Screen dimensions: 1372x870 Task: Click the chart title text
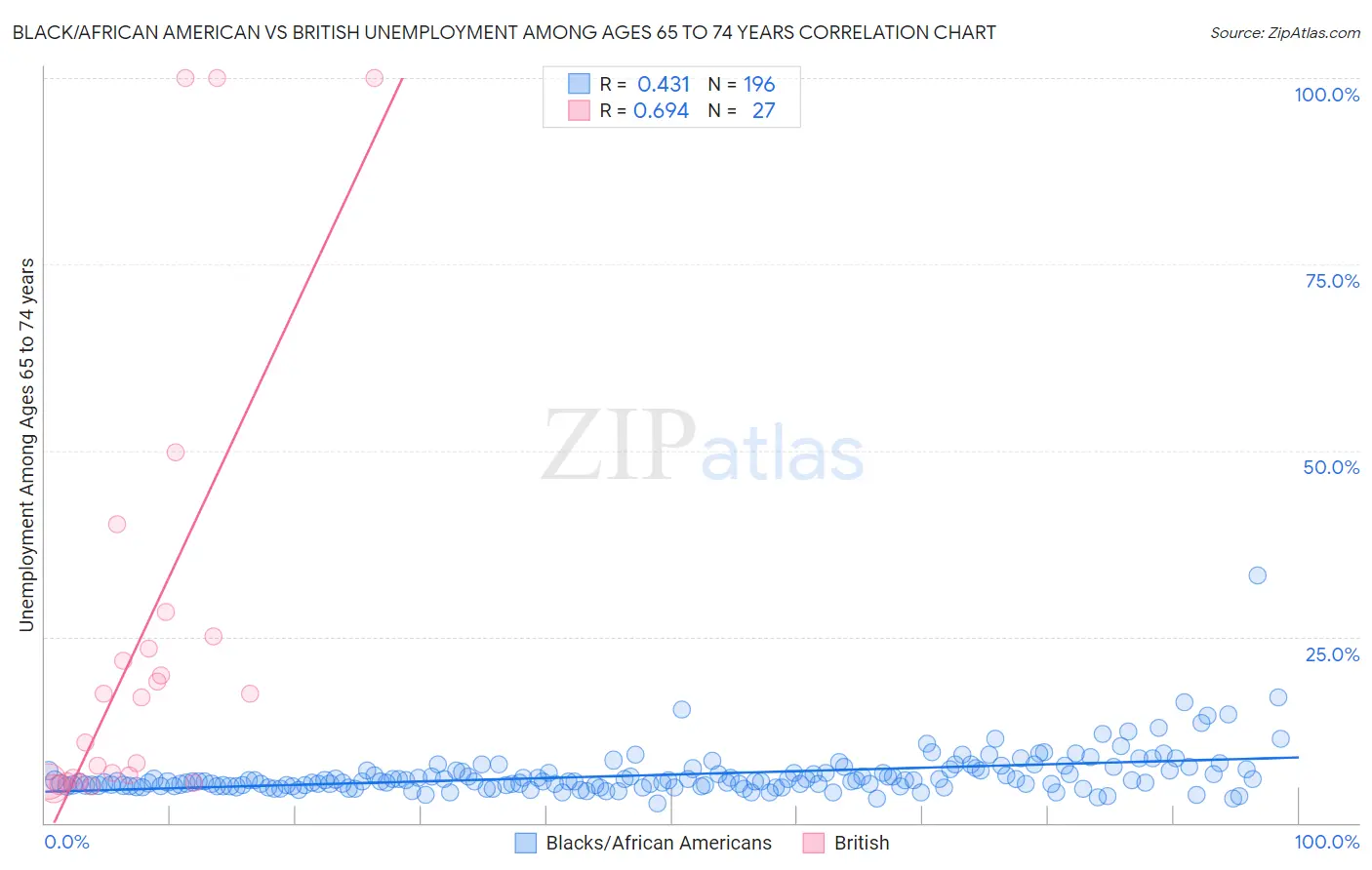click(x=504, y=32)
